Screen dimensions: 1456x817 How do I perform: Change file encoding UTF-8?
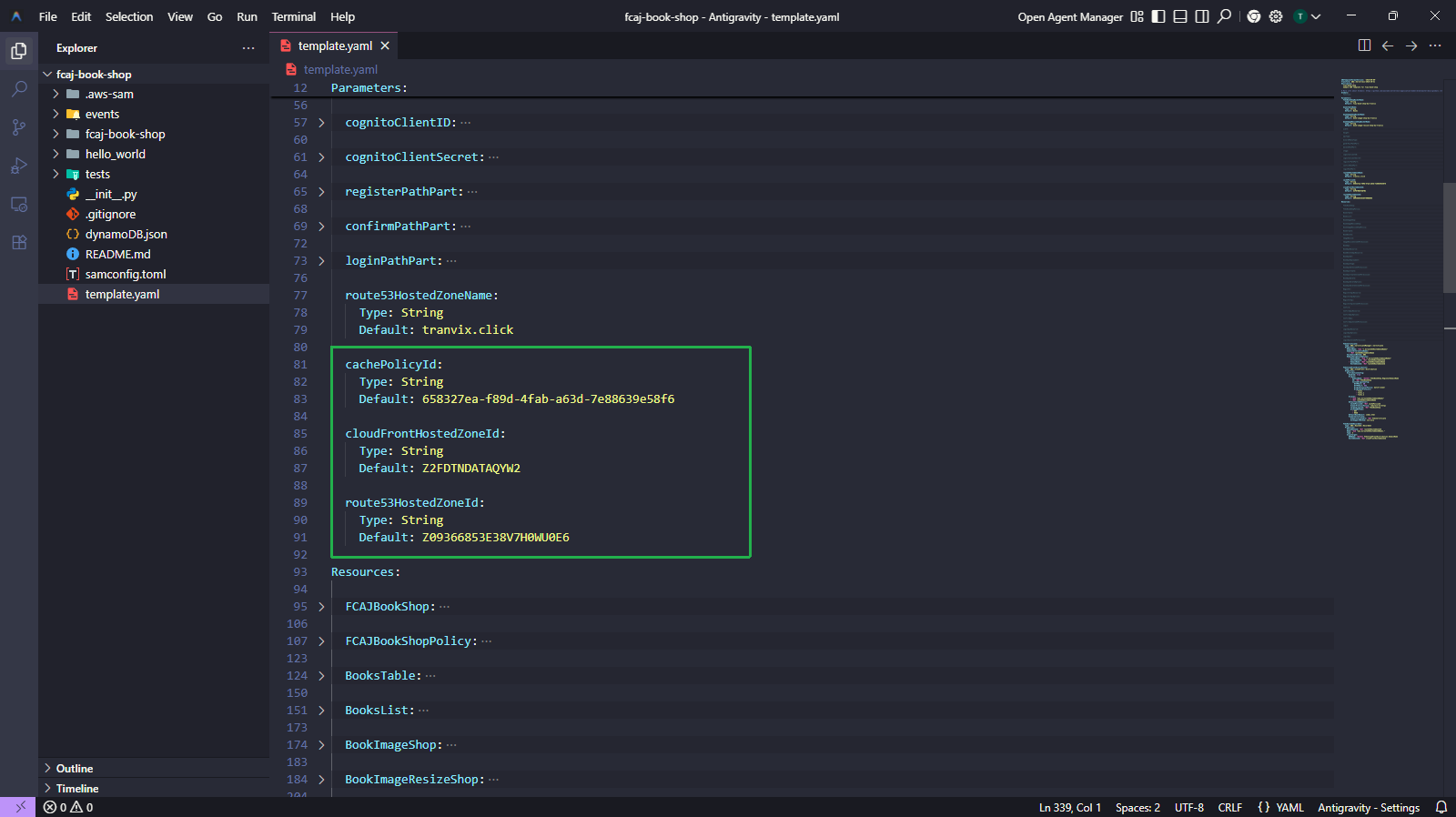pos(1188,807)
